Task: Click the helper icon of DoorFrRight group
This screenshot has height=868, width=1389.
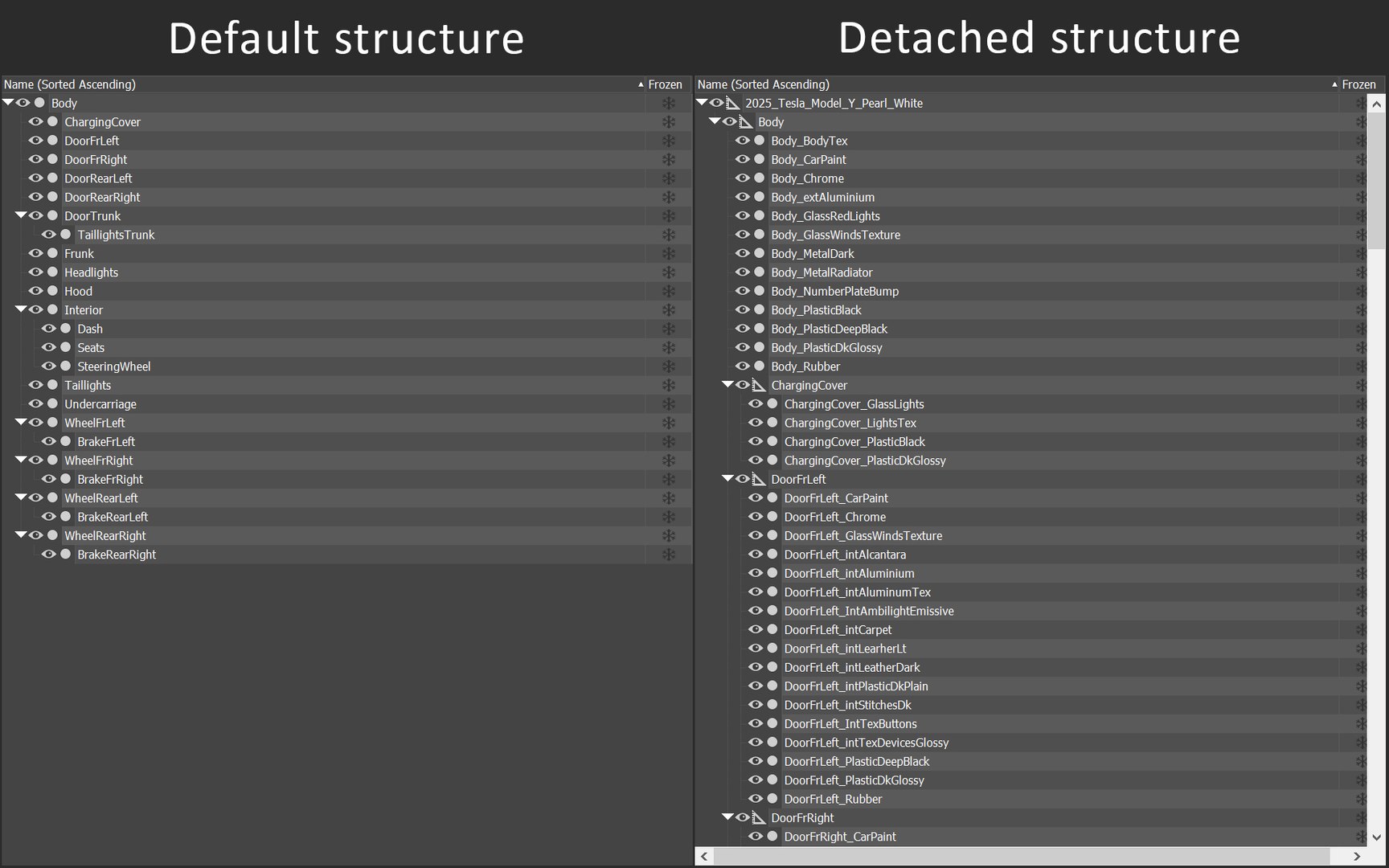Action: point(759,817)
